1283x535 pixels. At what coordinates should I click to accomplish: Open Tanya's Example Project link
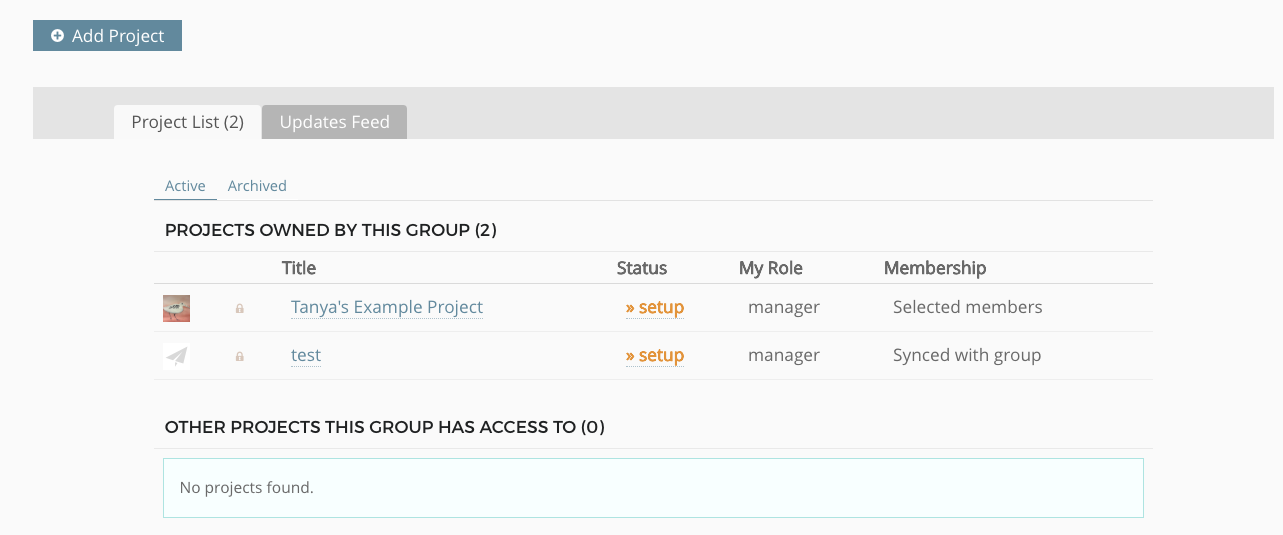click(x=387, y=307)
